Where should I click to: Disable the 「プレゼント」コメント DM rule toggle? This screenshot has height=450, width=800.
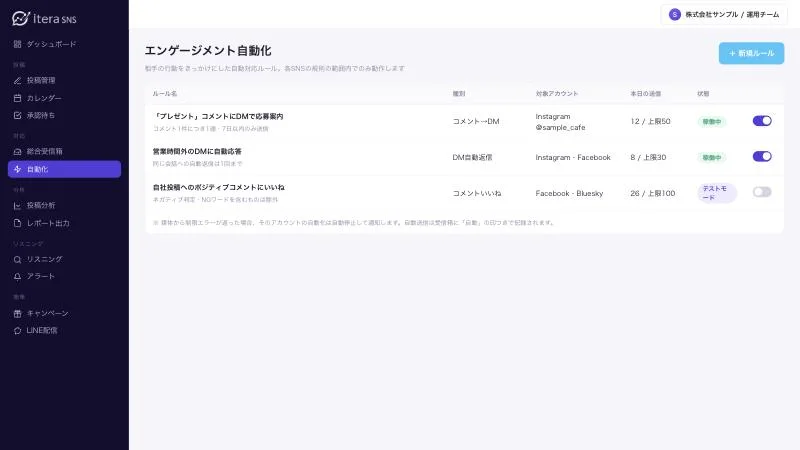[762, 121]
